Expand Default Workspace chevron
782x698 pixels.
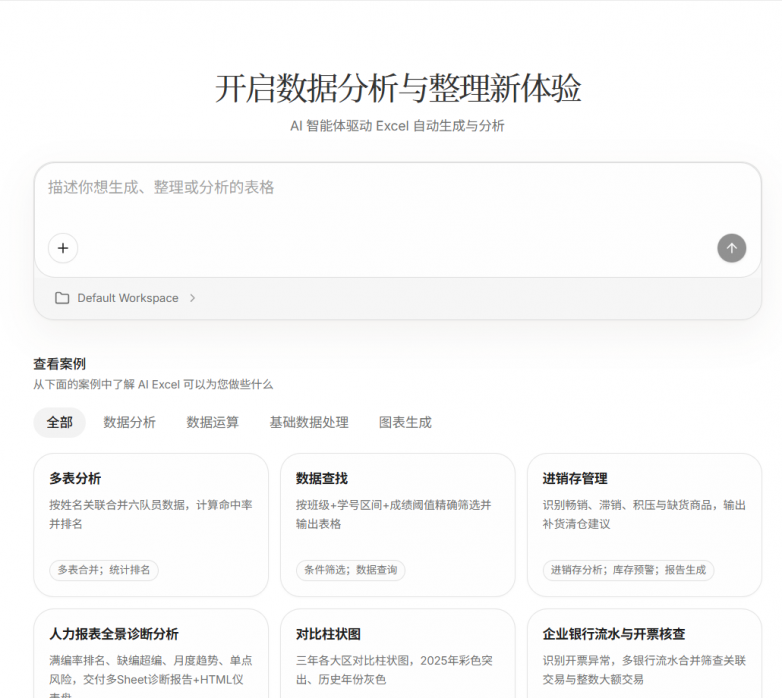[193, 298]
